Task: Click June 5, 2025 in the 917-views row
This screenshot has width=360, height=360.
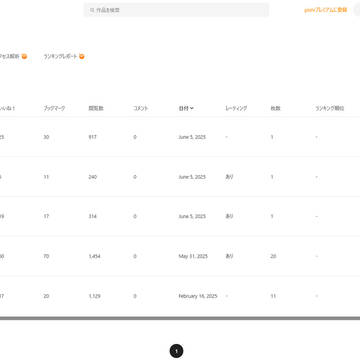Action: pos(192,137)
